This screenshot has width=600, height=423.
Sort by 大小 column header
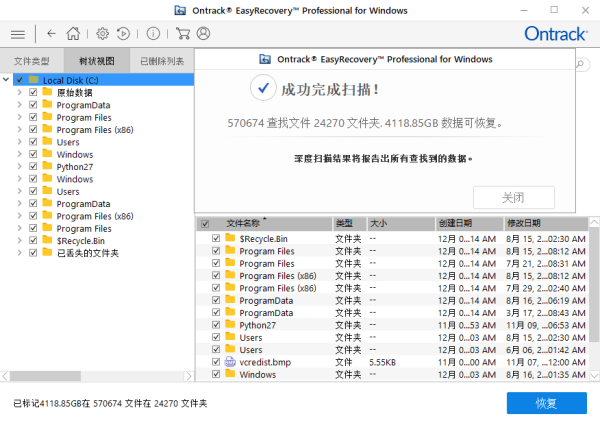[401, 224]
